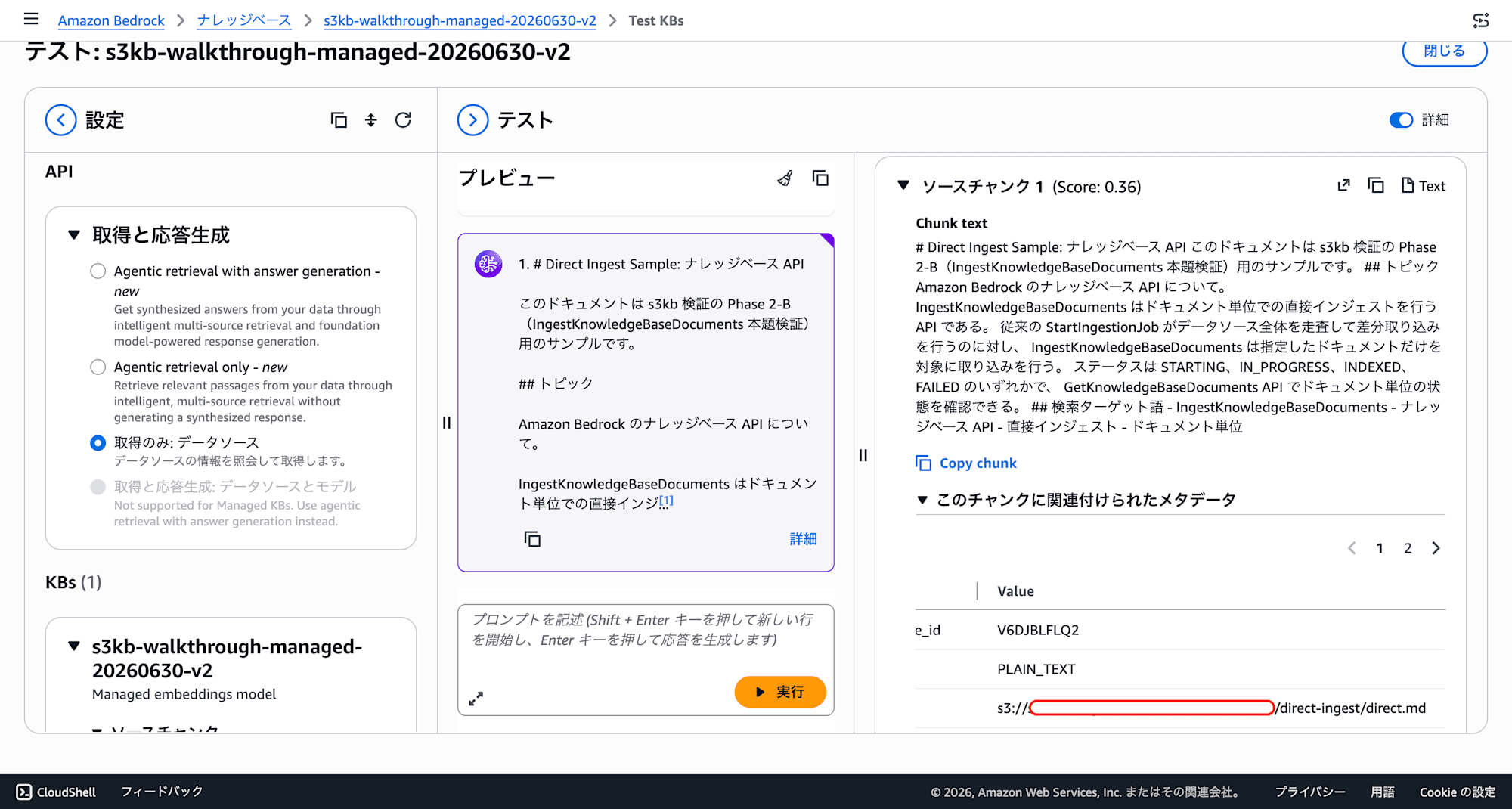Viewport: 1512px width, 809px height.
Task: Collapse the 設定 panel with circled arrow
Action: (x=61, y=120)
